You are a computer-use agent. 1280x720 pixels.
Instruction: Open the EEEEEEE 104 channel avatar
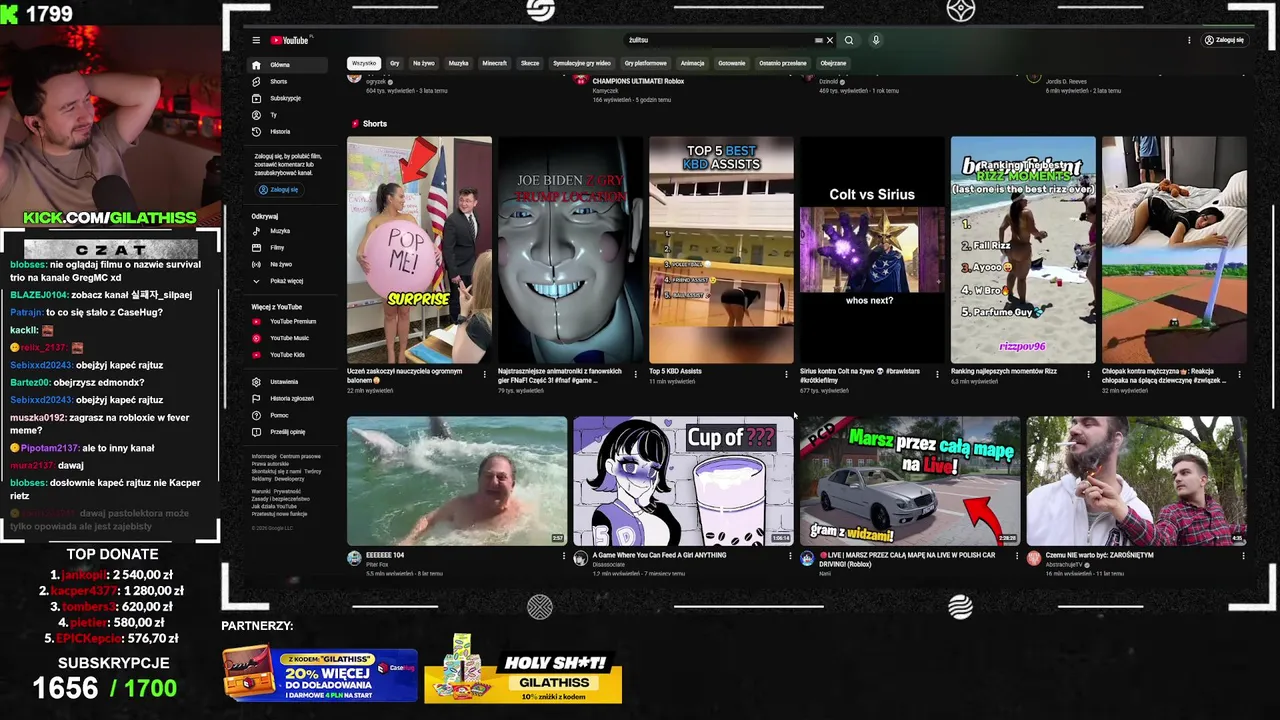pos(354,558)
